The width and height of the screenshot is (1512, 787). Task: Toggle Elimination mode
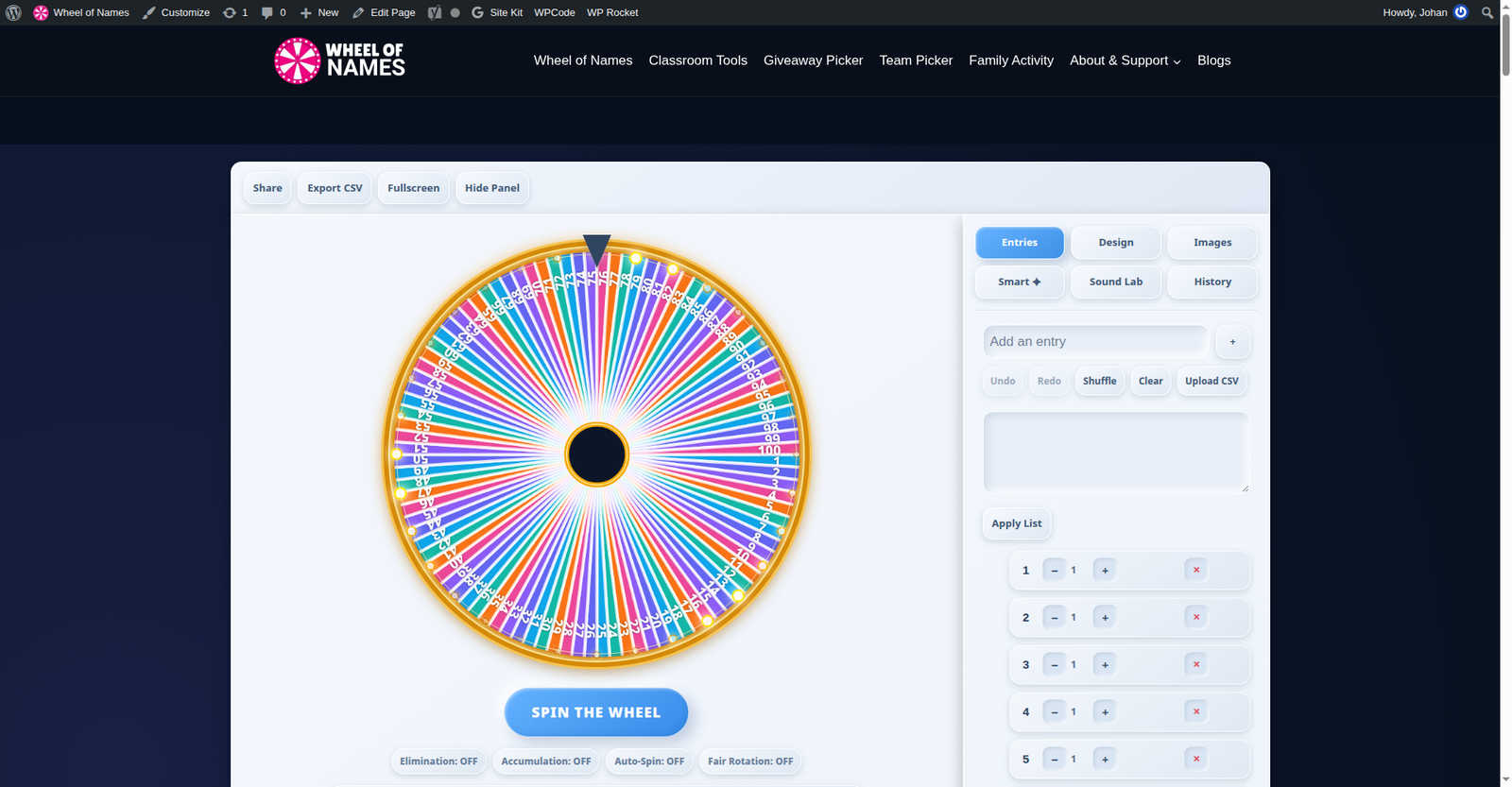tap(438, 761)
